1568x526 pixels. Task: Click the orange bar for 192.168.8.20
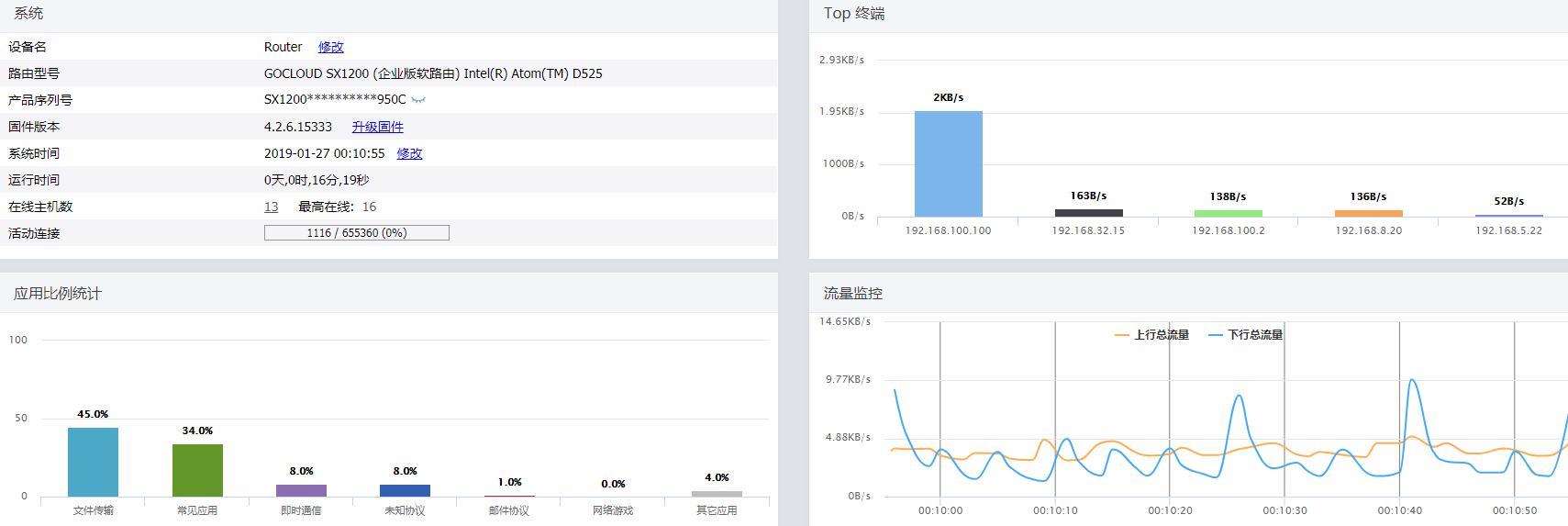pyautogui.click(x=1368, y=213)
